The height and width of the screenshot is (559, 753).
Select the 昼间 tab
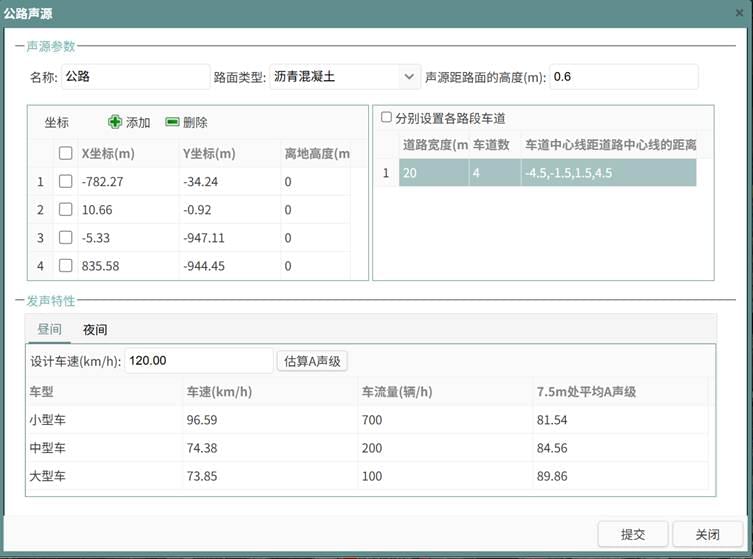49,329
